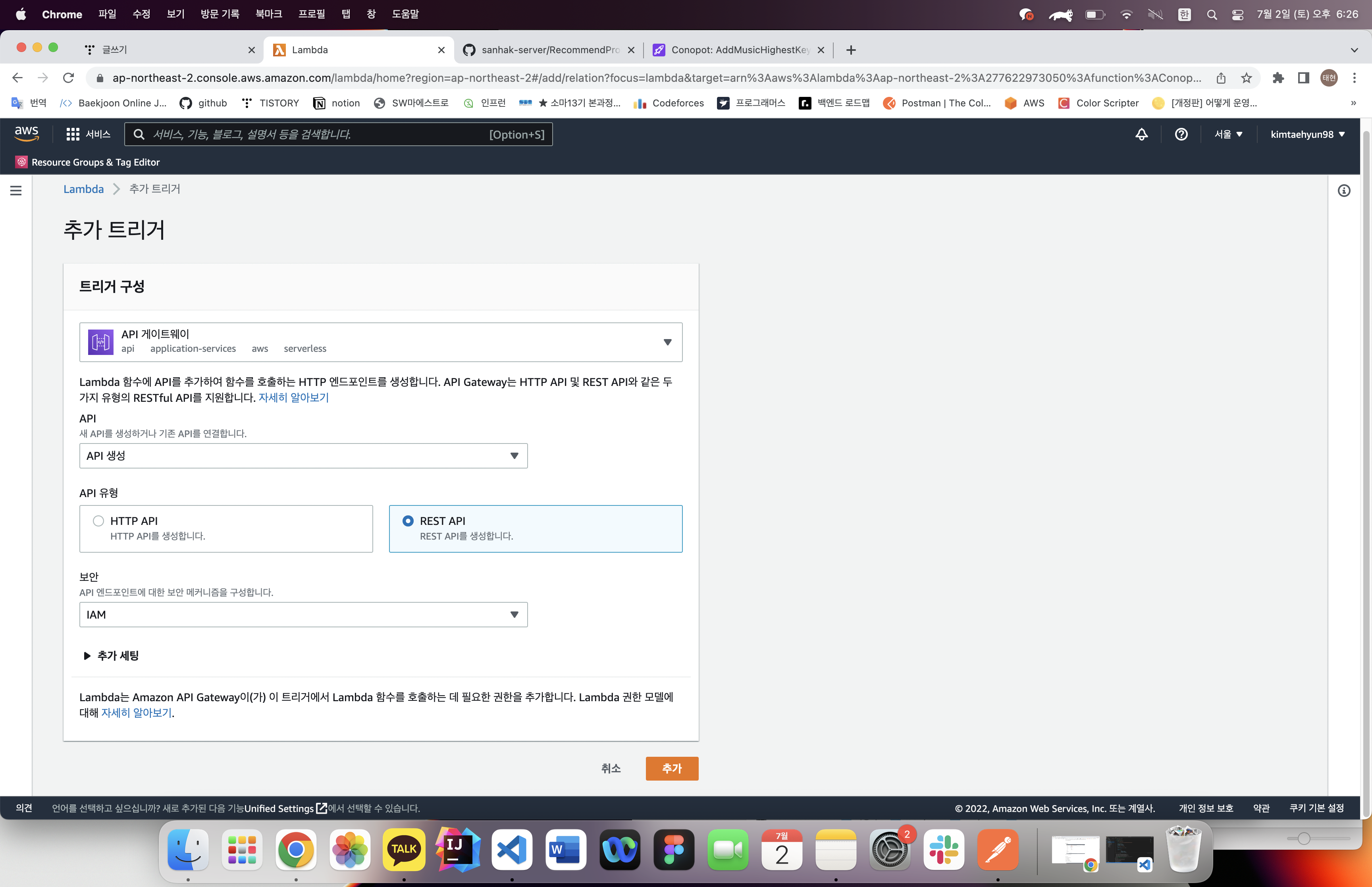This screenshot has width=1372, height=887.
Task: Toggle the side navigation hamburger menu
Action: (x=16, y=191)
